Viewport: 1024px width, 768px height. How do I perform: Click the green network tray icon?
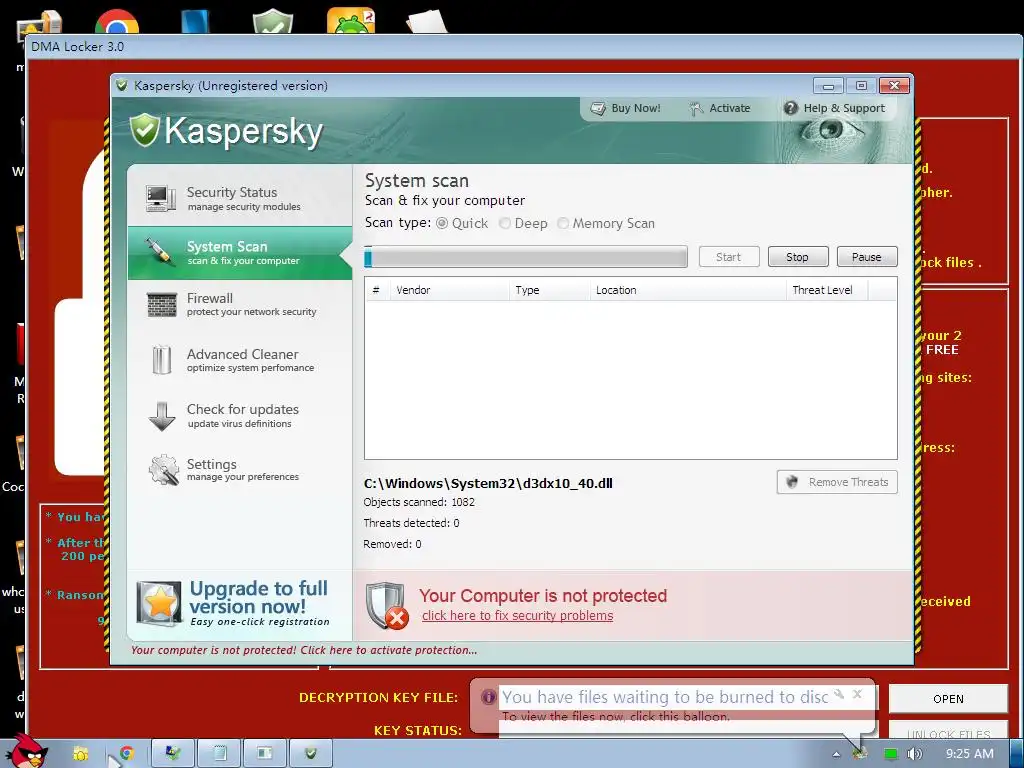click(x=890, y=754)
